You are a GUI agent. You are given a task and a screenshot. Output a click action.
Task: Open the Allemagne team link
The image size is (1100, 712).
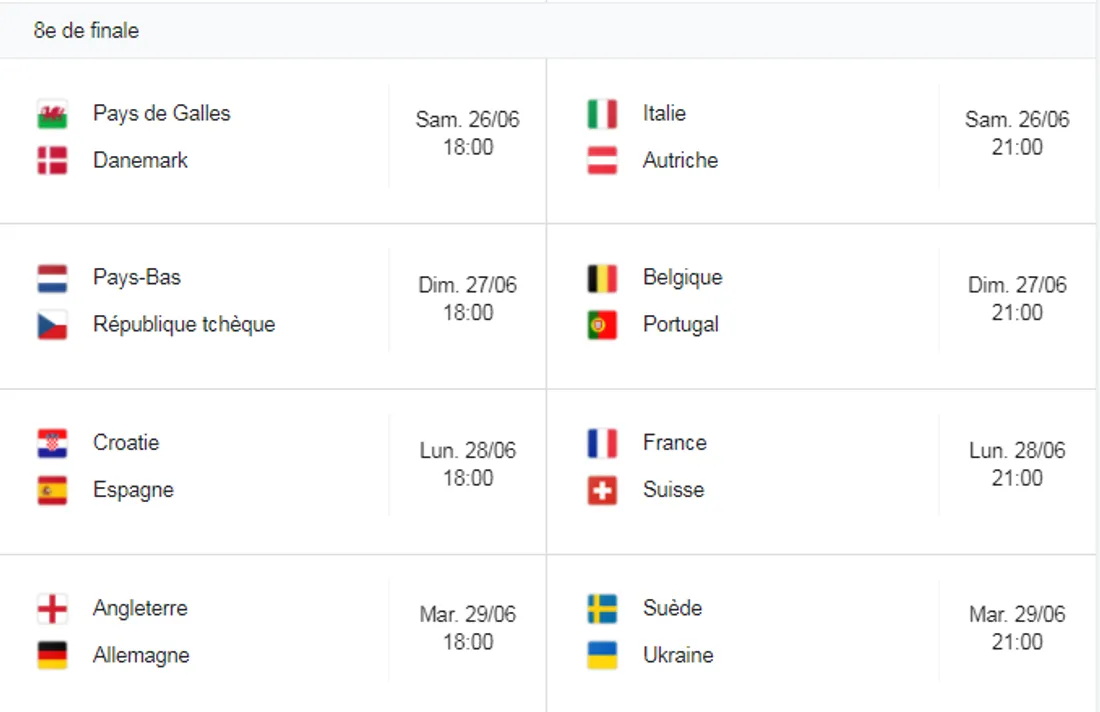click(141, 655)
